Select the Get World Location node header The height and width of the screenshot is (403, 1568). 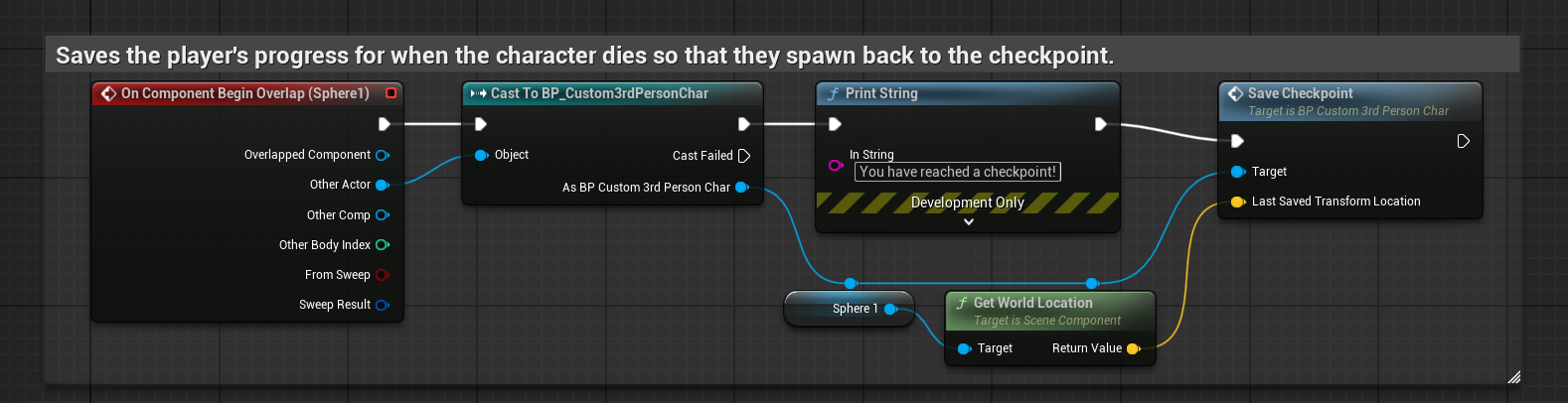(x=1032, y=303)
